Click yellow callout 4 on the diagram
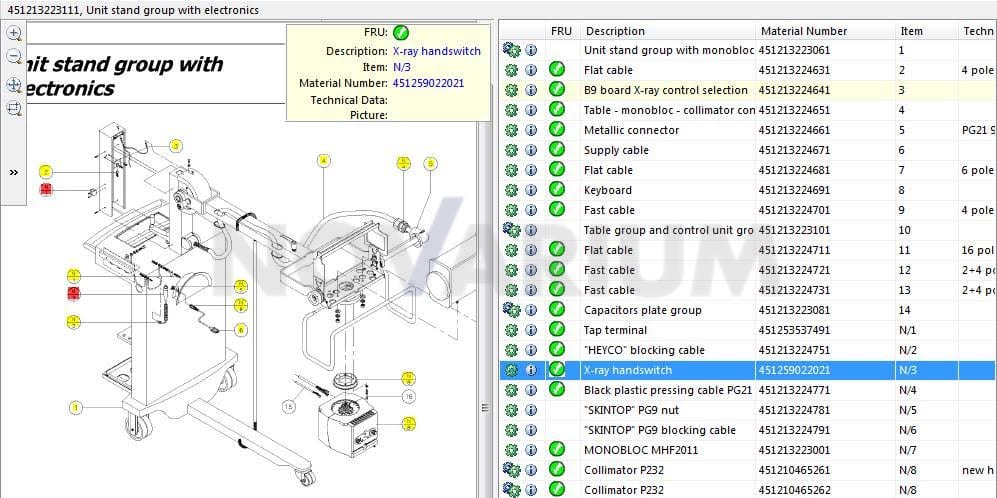The width and height of the screenshot is (997, 498). click(324, 162)
